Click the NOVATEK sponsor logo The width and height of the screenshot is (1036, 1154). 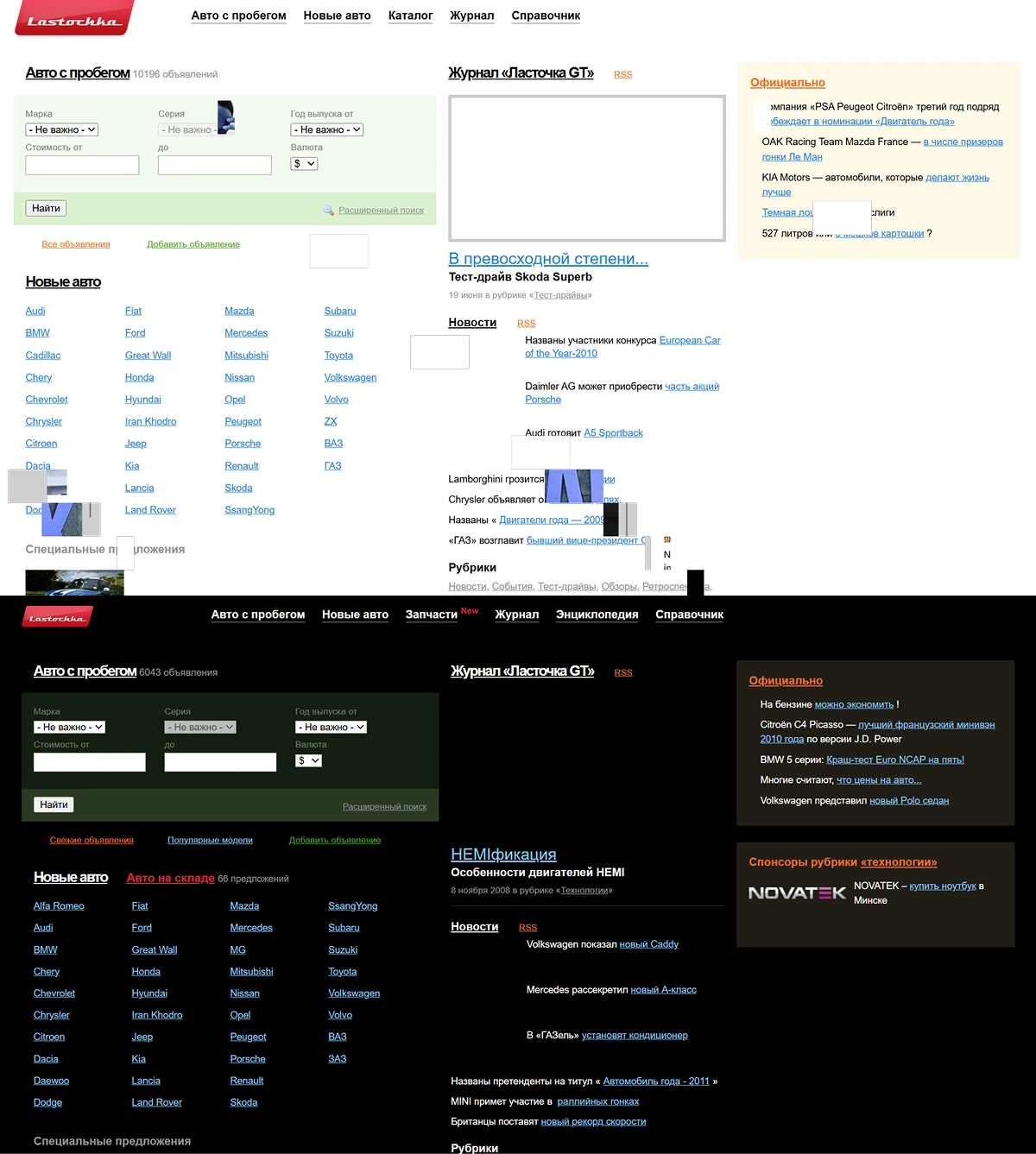[797, 892]
